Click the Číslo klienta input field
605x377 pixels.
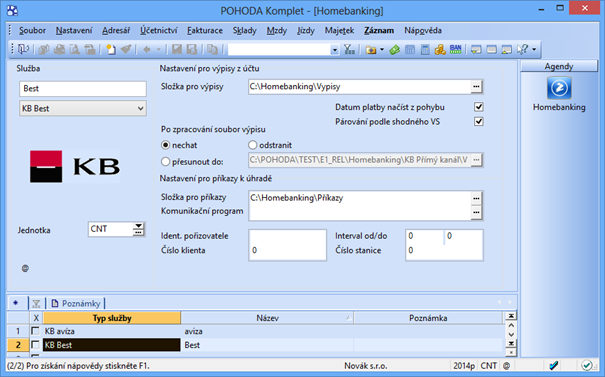(287, 250)
